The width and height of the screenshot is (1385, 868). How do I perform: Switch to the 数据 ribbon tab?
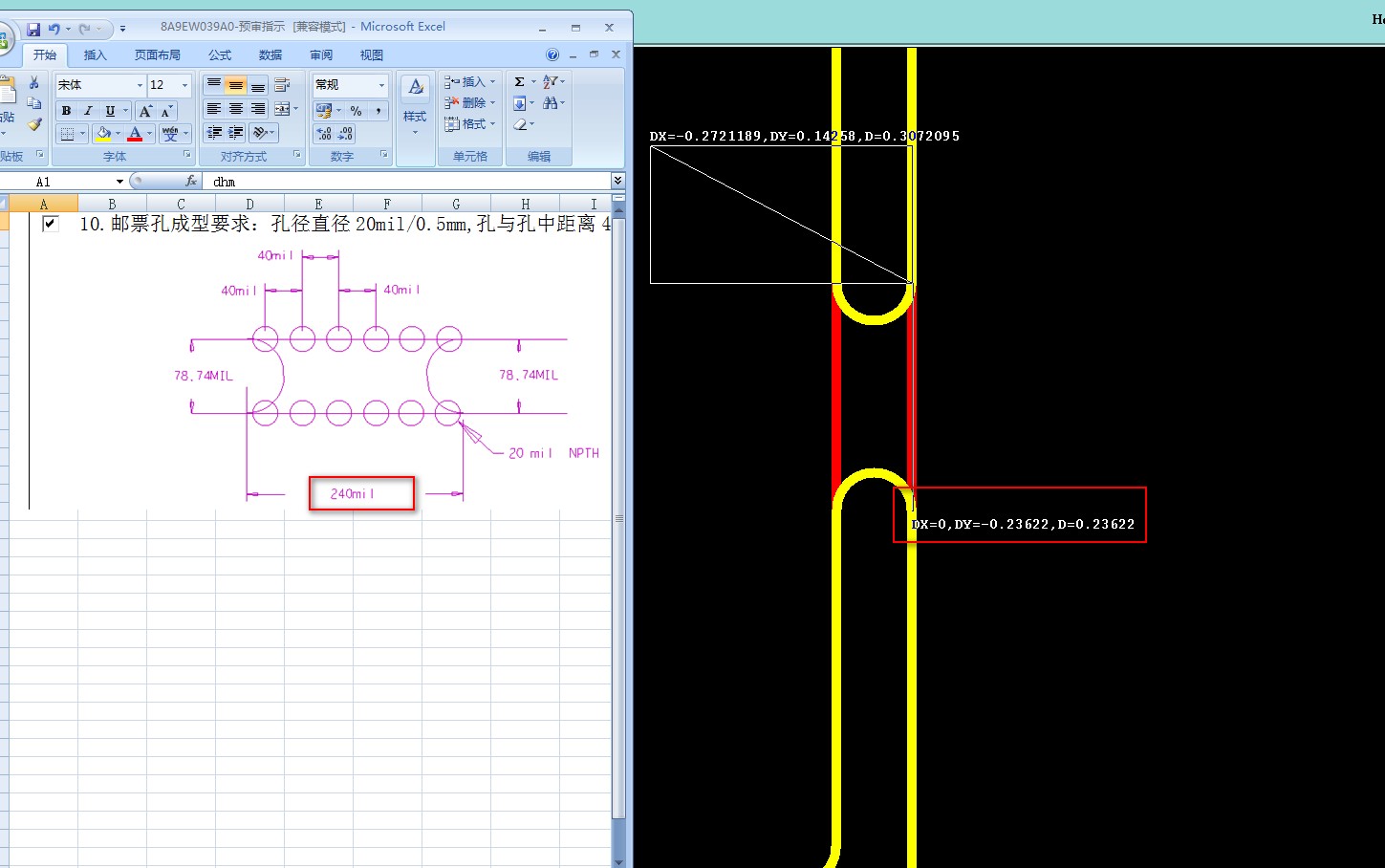click(x=271, y=55)
